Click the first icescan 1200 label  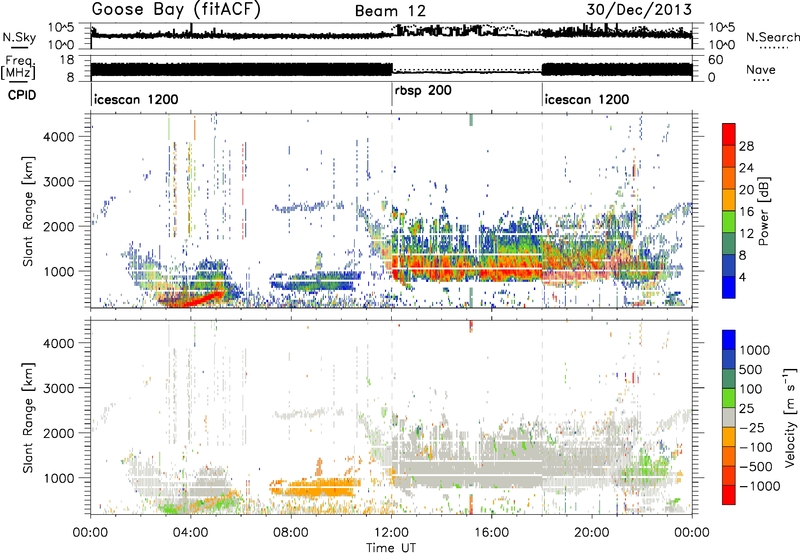click(136, 99)
